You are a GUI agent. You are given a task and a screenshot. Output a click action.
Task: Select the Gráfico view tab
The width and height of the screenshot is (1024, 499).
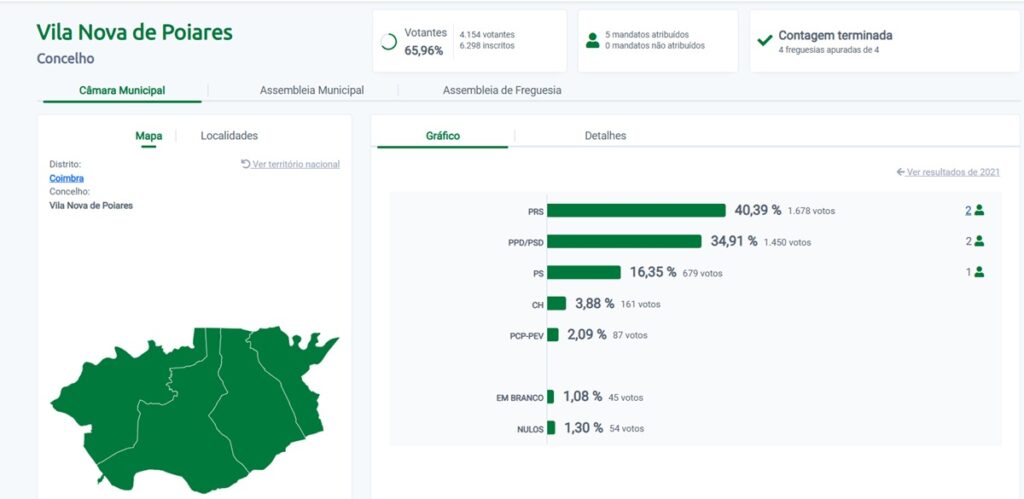click(x=443, y=135)
